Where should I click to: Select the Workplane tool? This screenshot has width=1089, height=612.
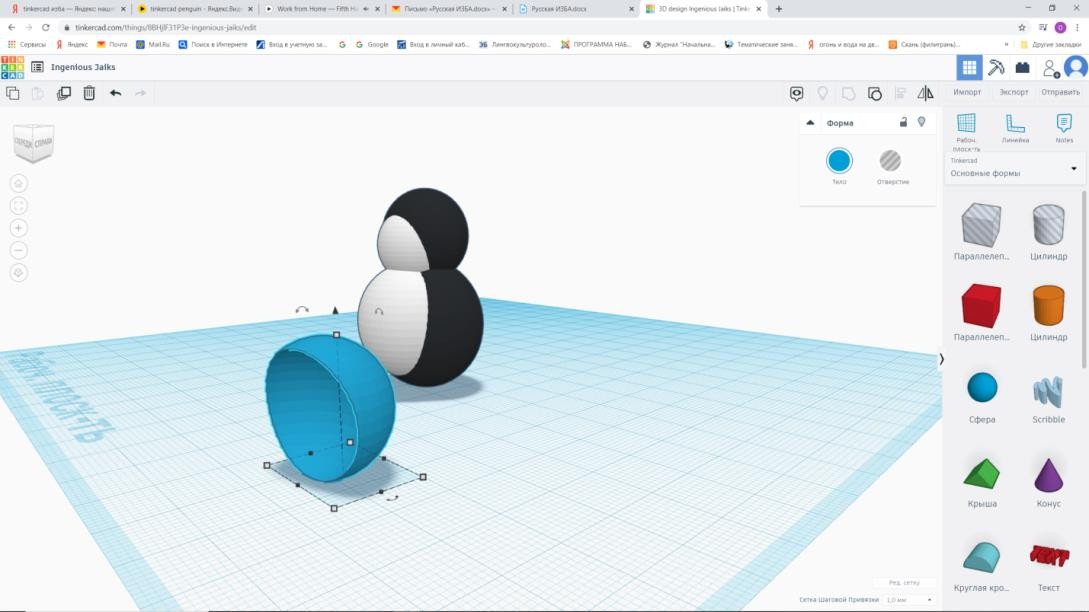click(x=966, y=130)
